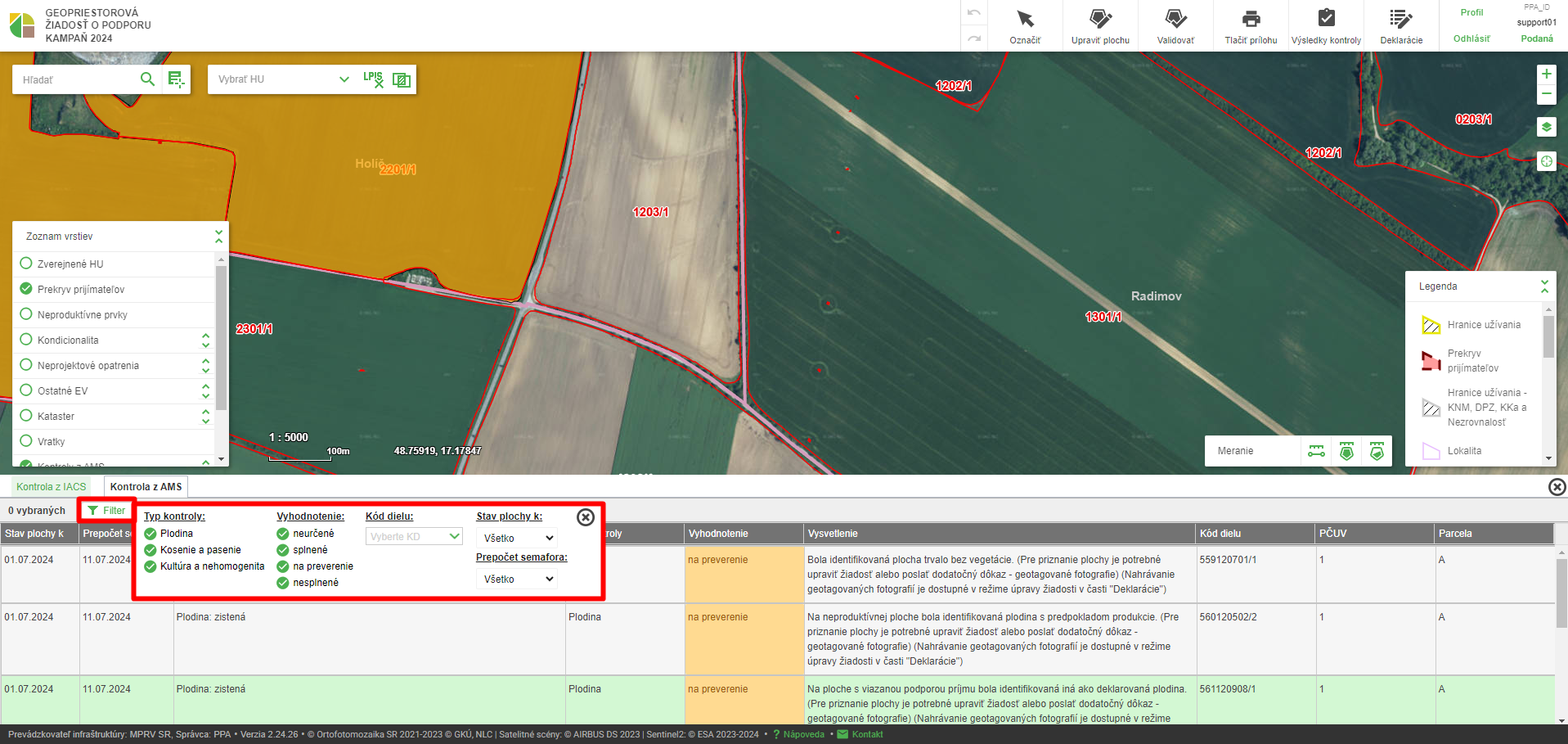The width and height of the screenshot is (1568, 744).
Task: Open the Nápoveda help link
Action: [798, 734]
